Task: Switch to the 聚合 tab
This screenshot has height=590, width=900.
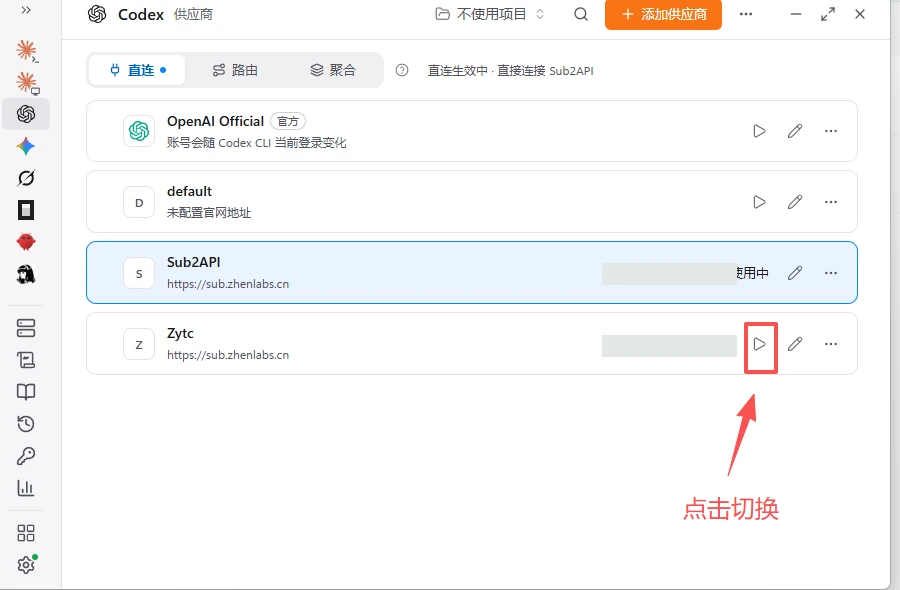Action: (x=333, y=70)
